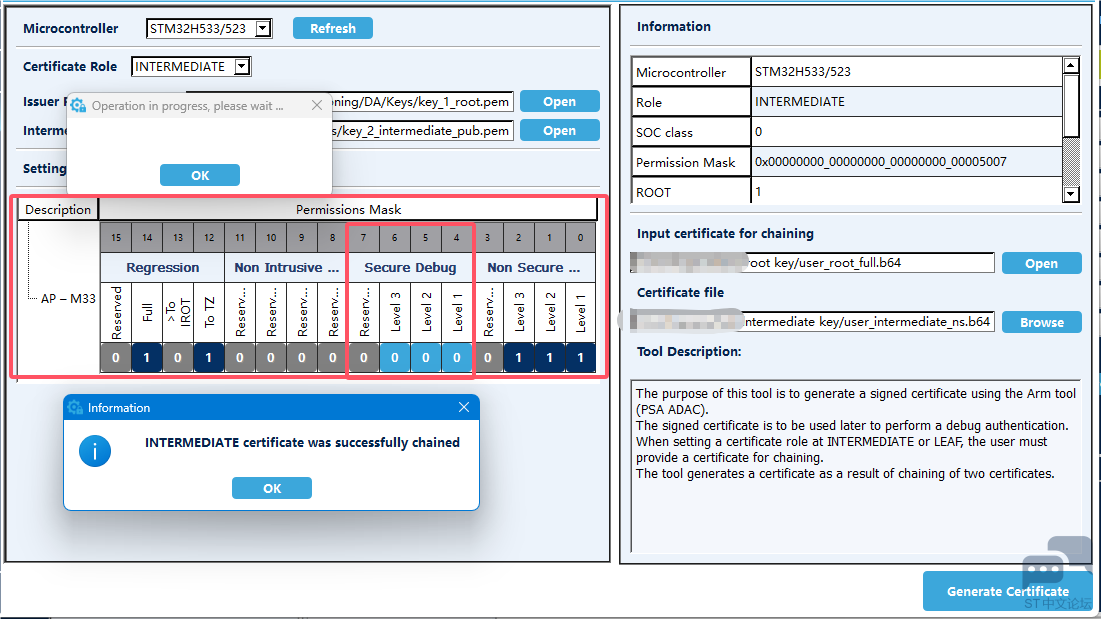Click the key_2_intermediate_pub.pem path field
Screen dimensions: 1101x619
[423, 131]
